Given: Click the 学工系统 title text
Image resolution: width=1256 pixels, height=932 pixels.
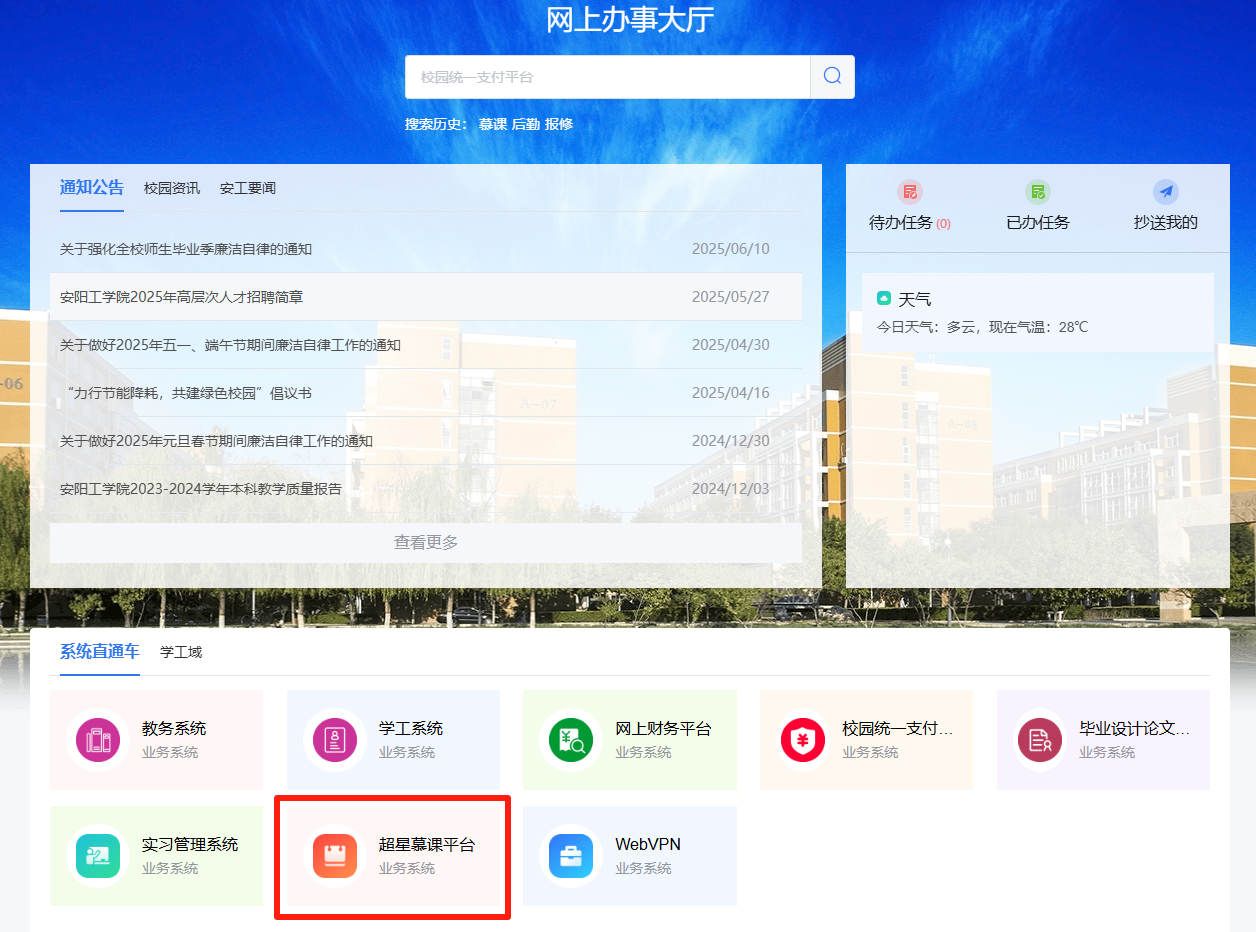Looking at the screenshot, I should pos(411,729).
